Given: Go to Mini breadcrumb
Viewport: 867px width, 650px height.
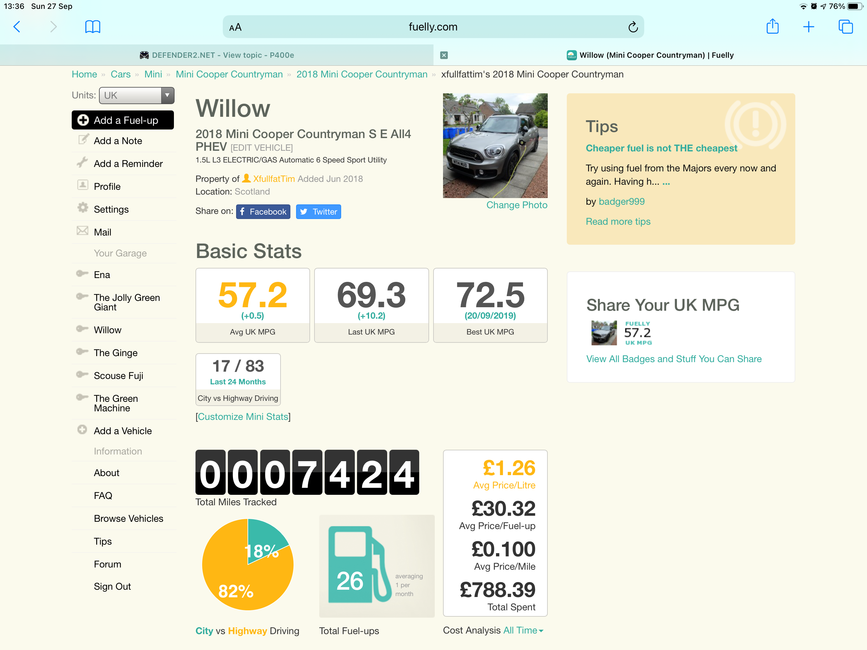Looking at the screenshot, I should coord(153,74).
